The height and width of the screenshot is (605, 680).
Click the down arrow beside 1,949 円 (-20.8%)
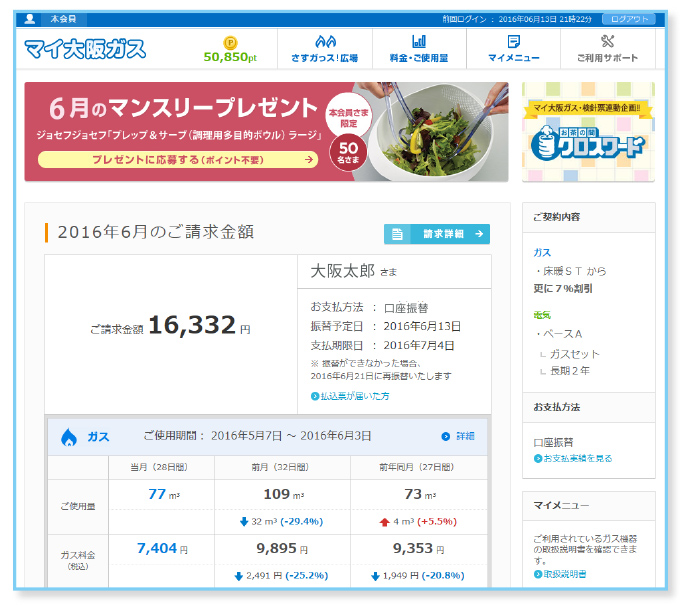[x=376, y=576]
